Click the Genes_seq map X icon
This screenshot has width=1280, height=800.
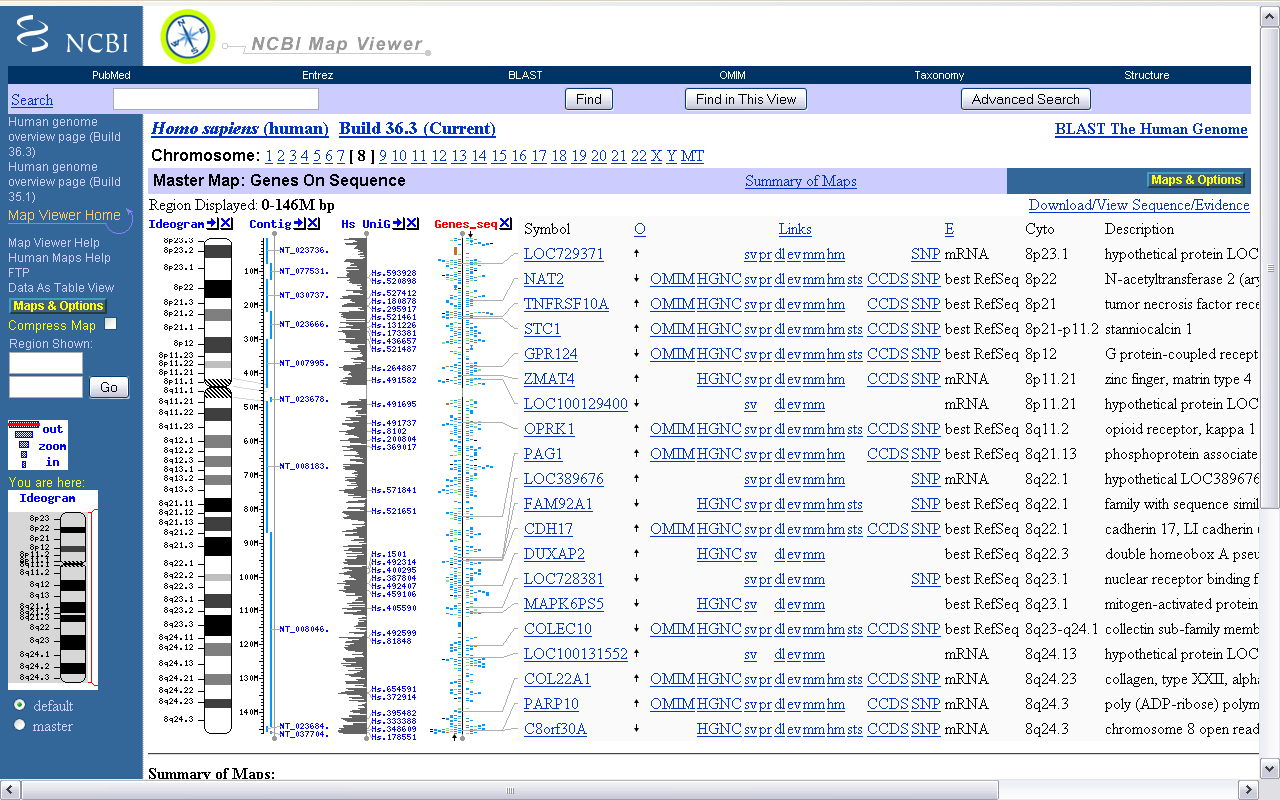506,224
